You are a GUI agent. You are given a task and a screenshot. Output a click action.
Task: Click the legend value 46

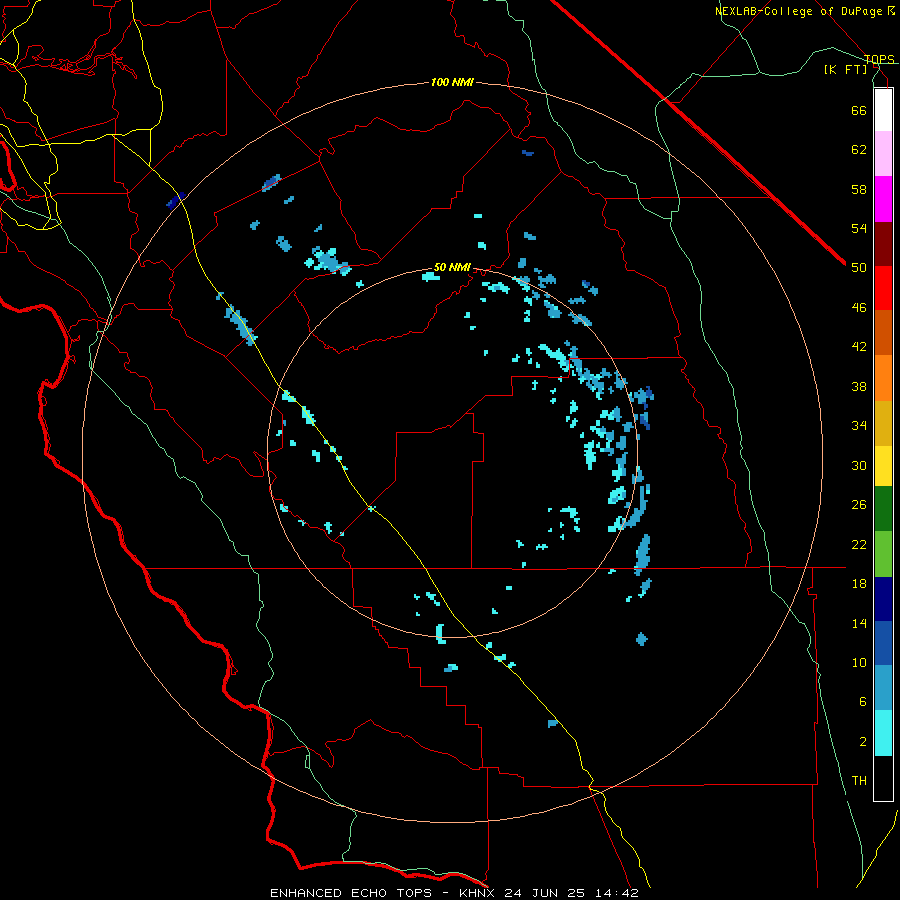859,308
